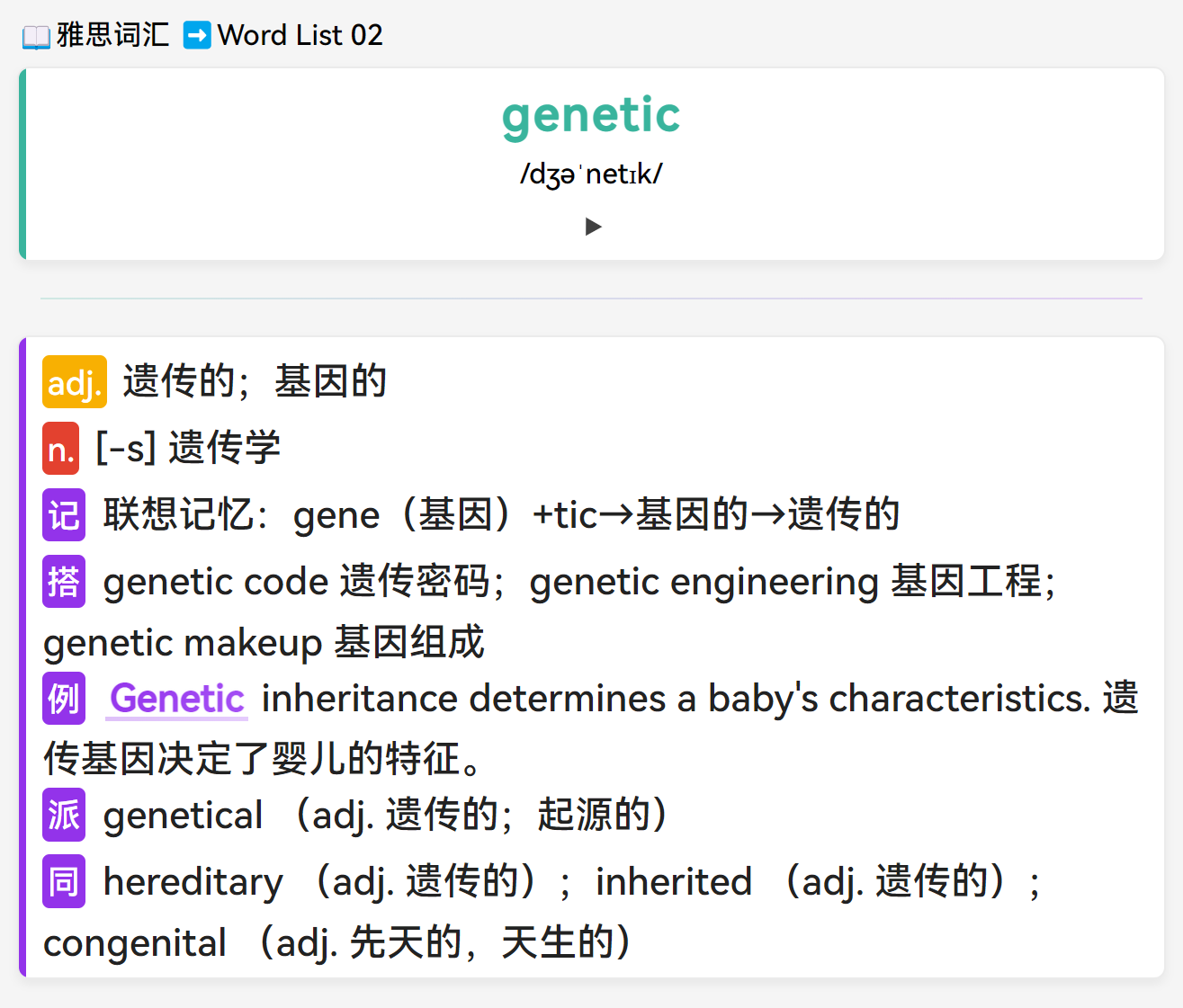Image resolution: width=1183 pixels, height=1008 pixels.
Task: Click the collocation genetic engineering
Action: pos(704,583)
